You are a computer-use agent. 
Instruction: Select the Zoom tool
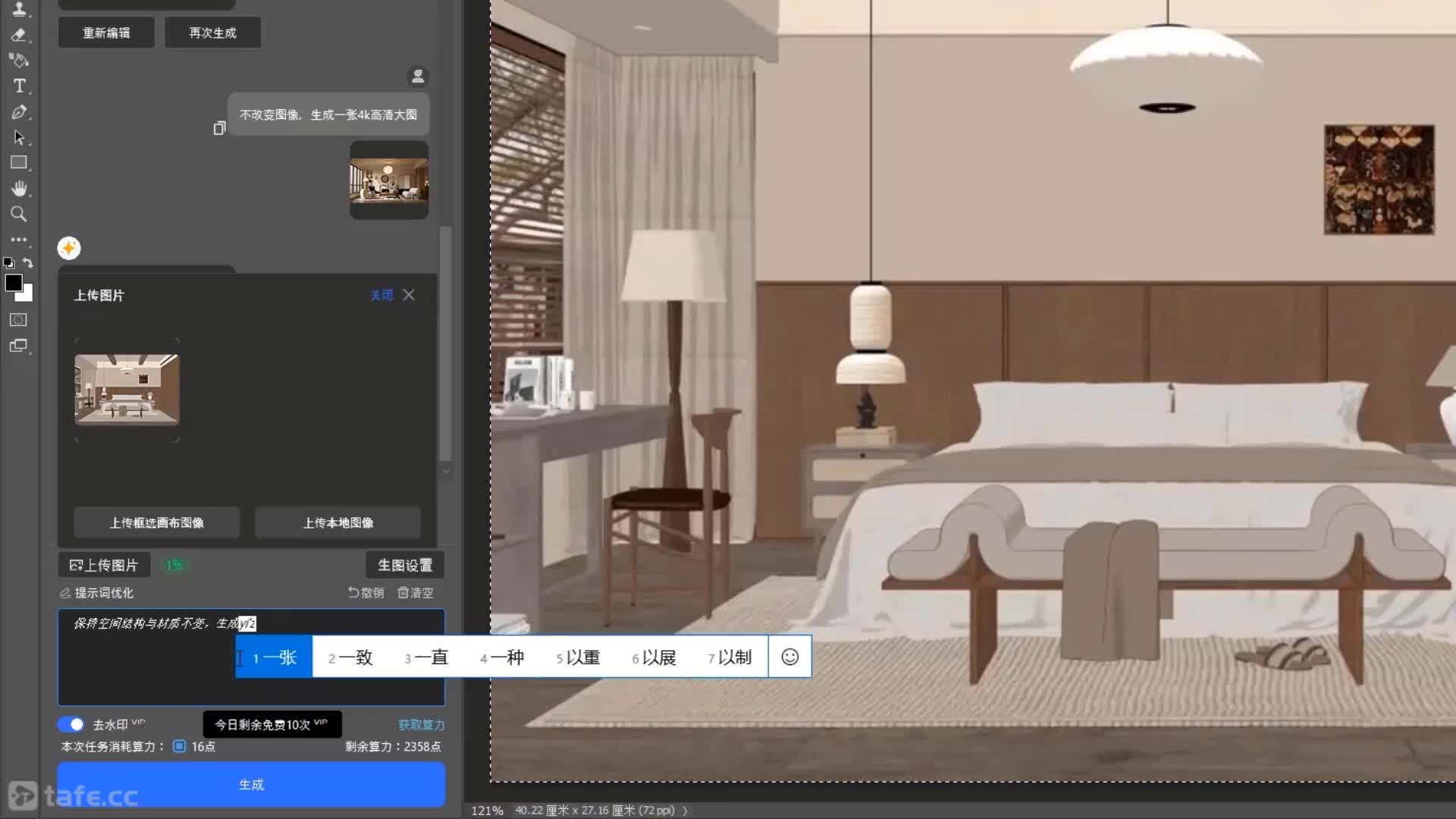[19, 214]
